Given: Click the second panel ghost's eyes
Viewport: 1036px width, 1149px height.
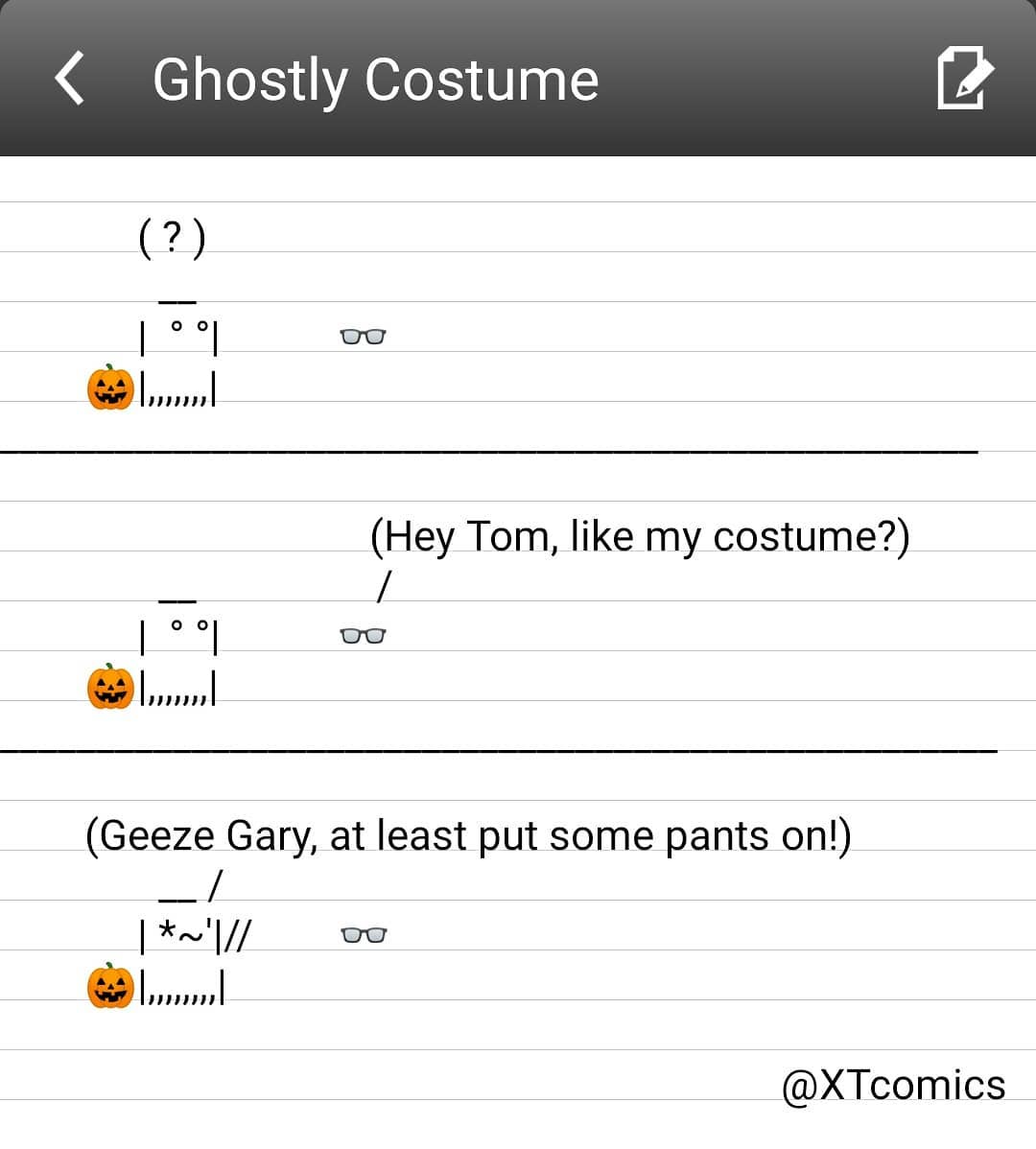Looking at the screenshot, I should point(189,627).
